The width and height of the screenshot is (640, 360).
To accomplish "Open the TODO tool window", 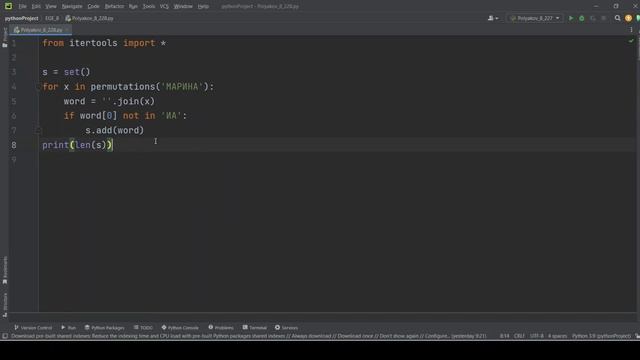I will [x=143, y=328].
